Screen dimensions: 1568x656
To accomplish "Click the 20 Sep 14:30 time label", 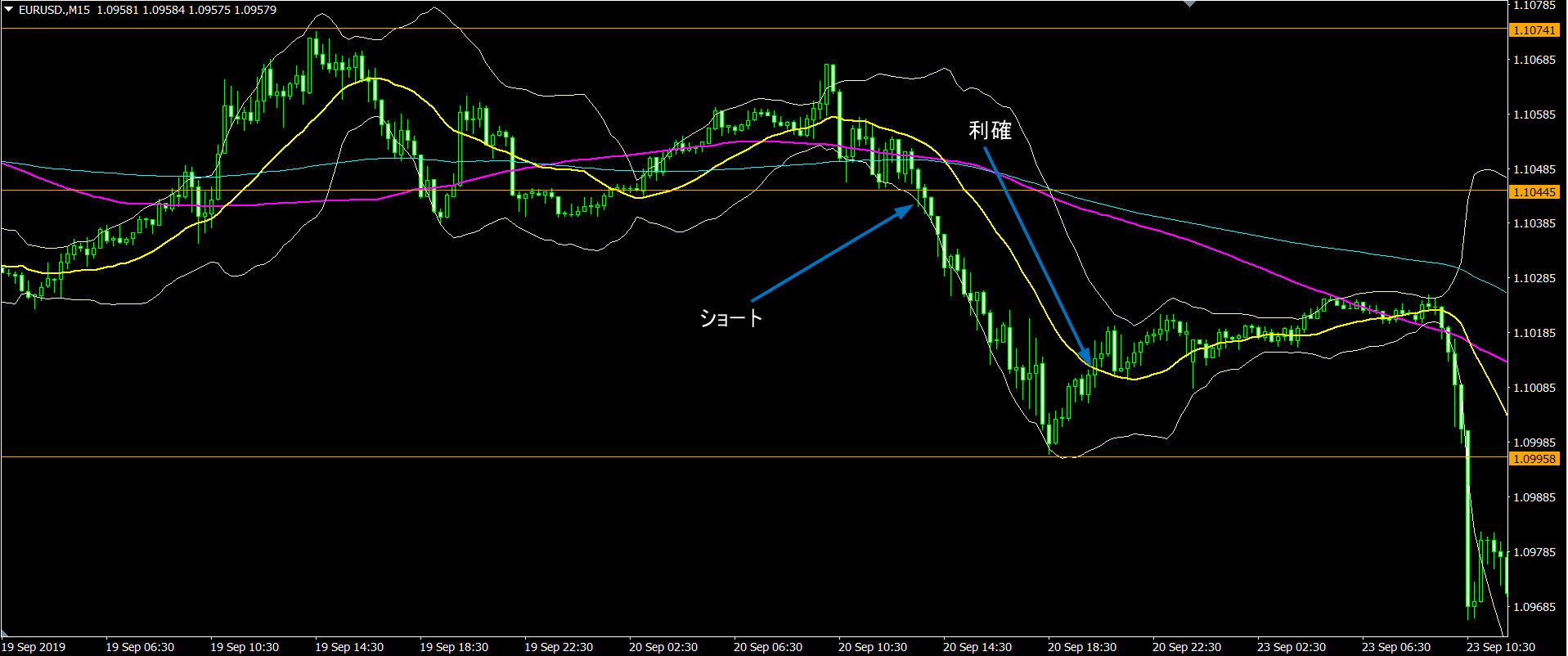I will coord(977,647).
